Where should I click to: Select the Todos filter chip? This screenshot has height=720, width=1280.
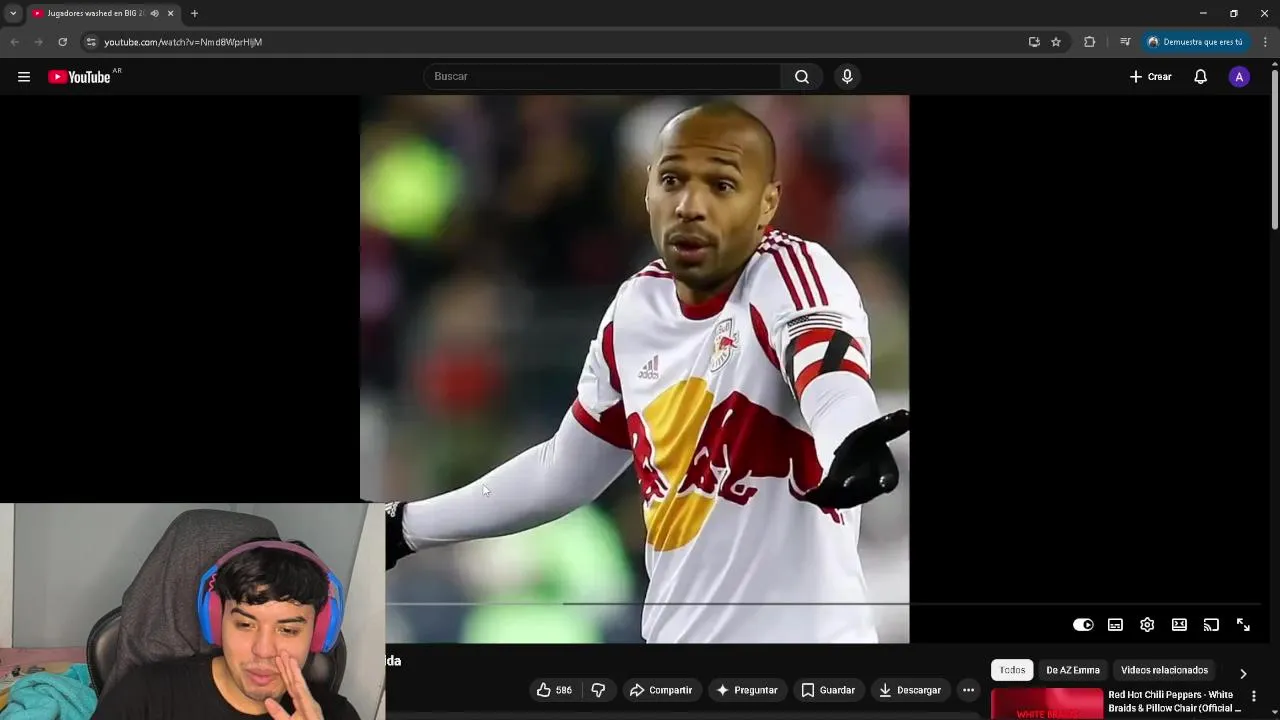(1012, 670)
